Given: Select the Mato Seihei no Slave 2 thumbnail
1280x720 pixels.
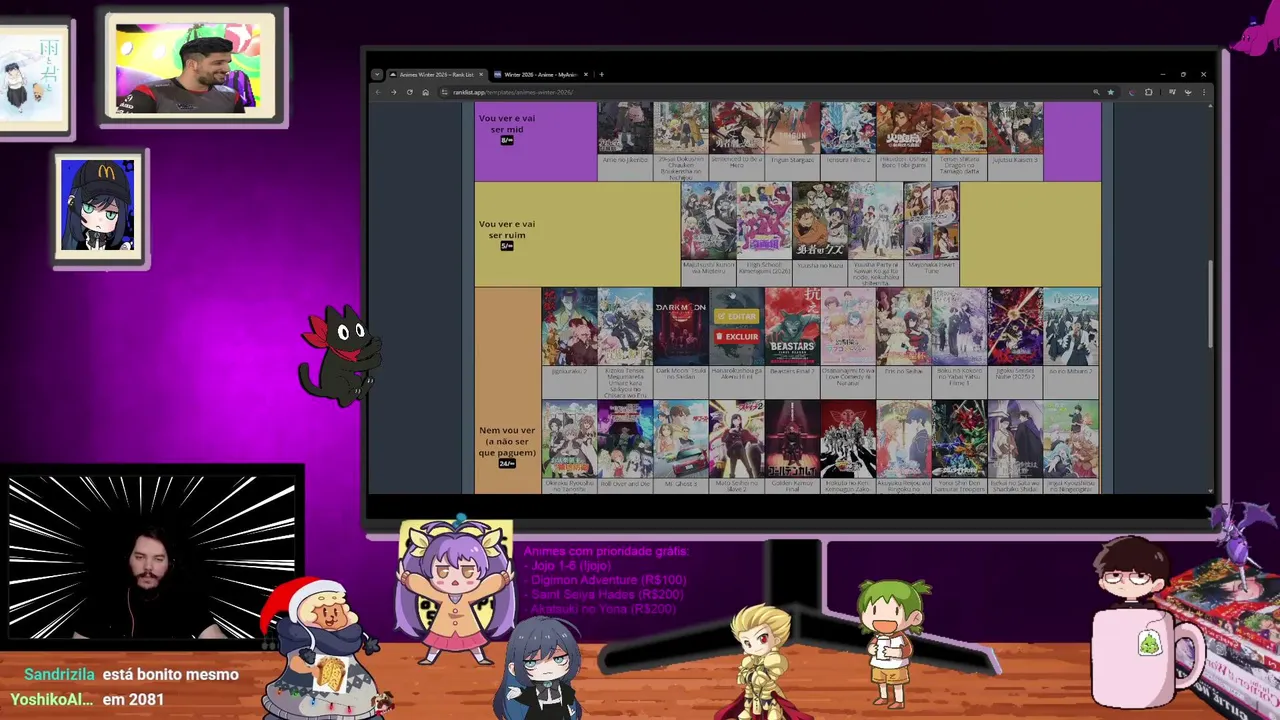Looking at the screenshot, I should tap(736, 439).
